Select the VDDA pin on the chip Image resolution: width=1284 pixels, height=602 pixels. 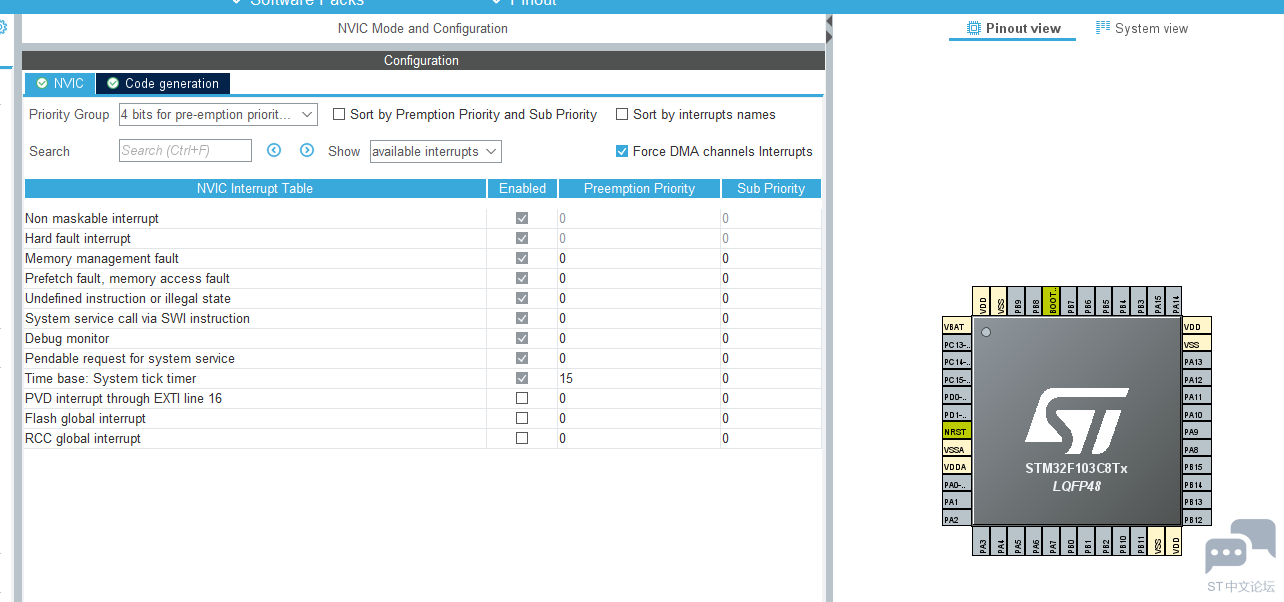[957, 466]
